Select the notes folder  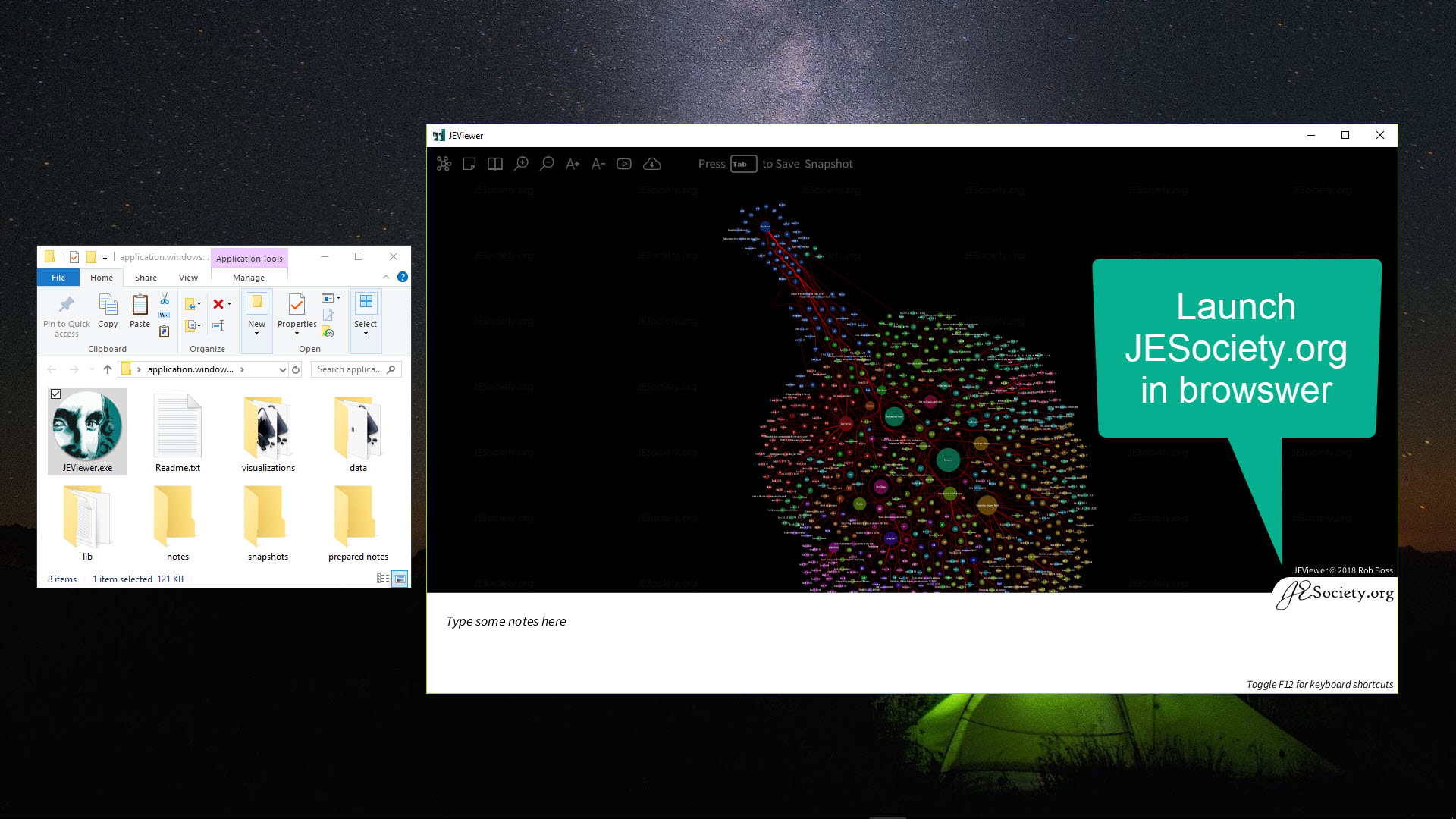177,522
